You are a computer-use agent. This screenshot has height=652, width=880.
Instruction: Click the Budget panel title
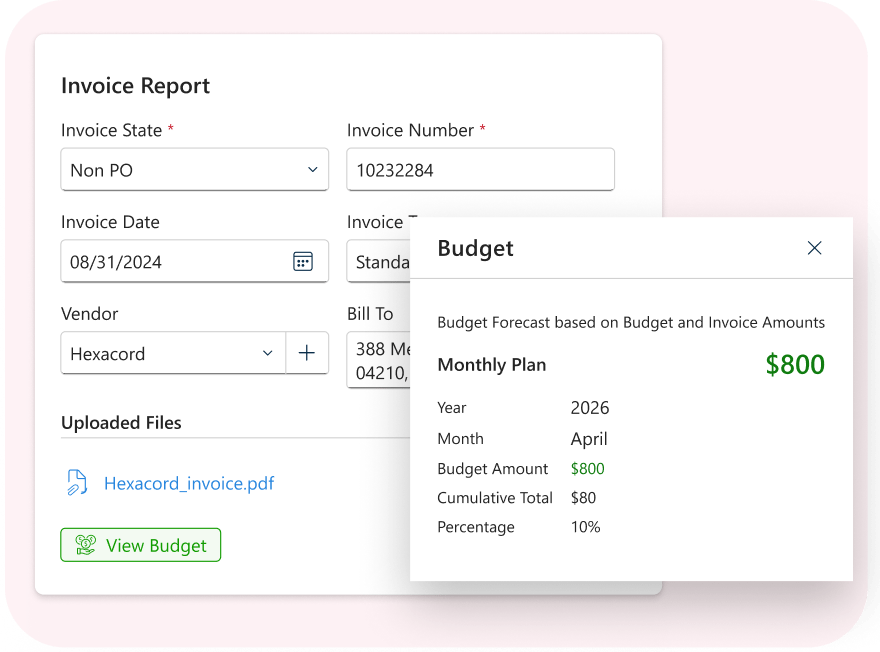click(x=475, y=249)
